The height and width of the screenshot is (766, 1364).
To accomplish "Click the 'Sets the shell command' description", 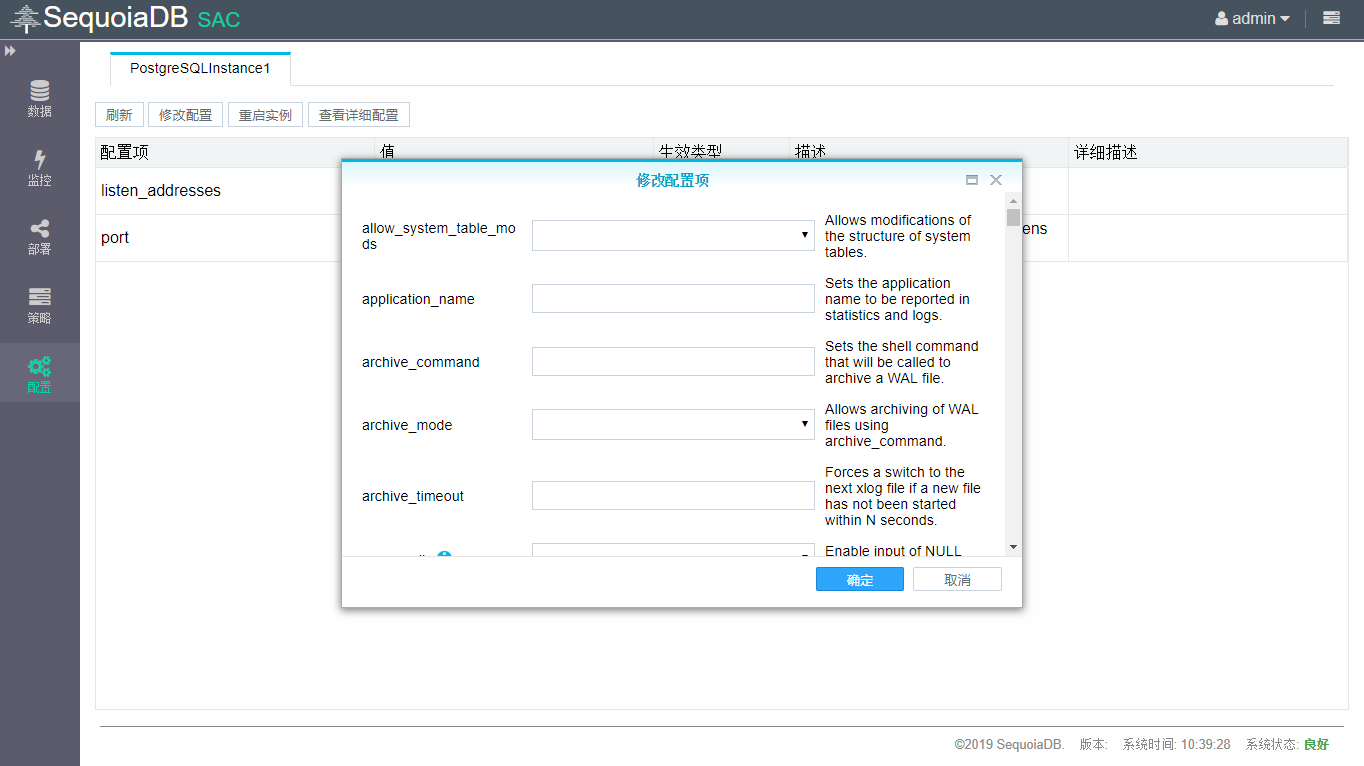I will (902, 362).
